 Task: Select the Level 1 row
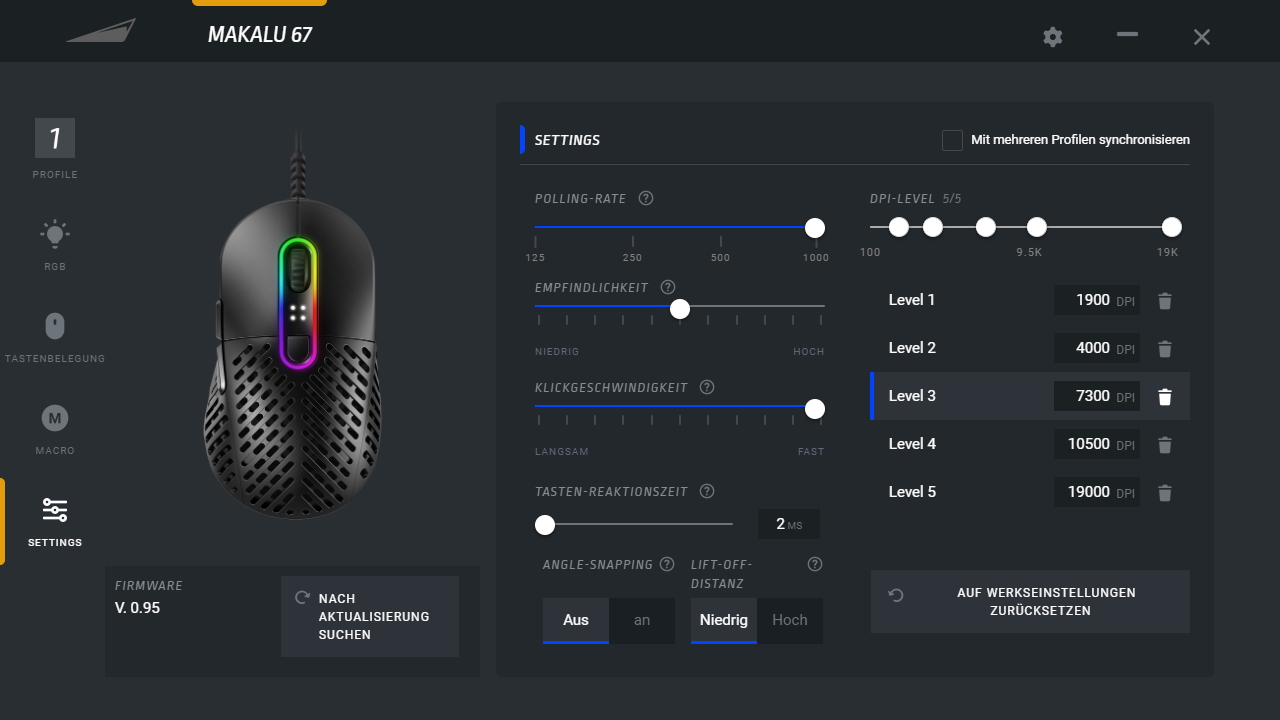pyautogui.click(x=1030, y=300)
